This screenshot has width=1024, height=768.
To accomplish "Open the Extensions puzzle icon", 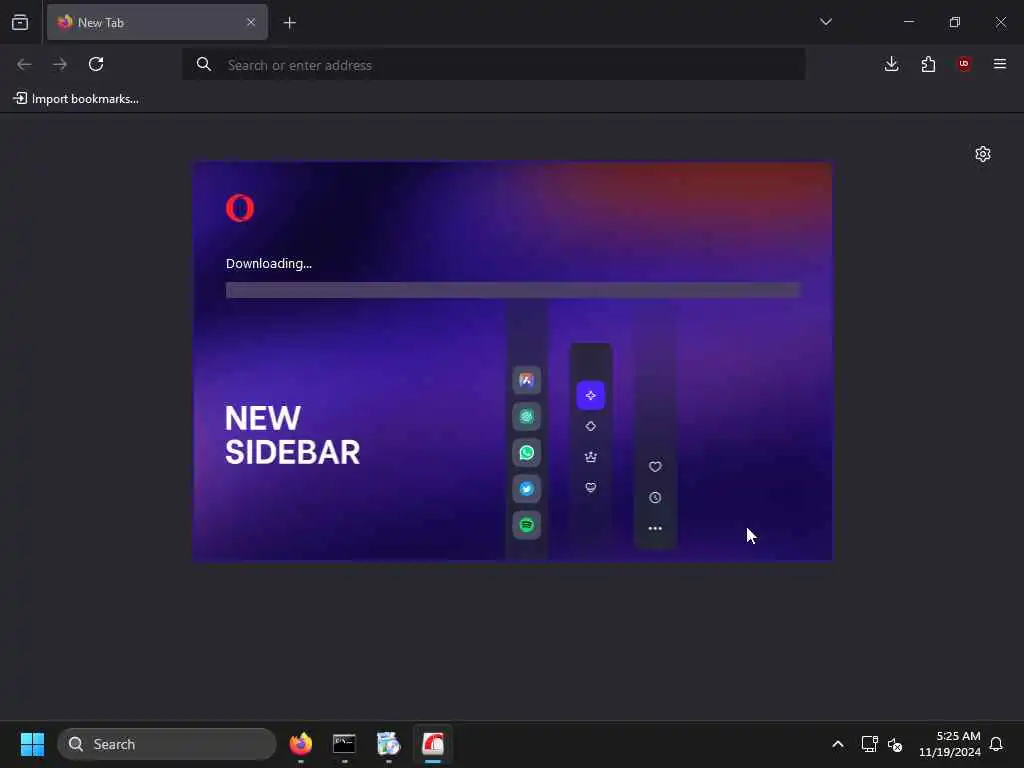I will pos(928,64).
